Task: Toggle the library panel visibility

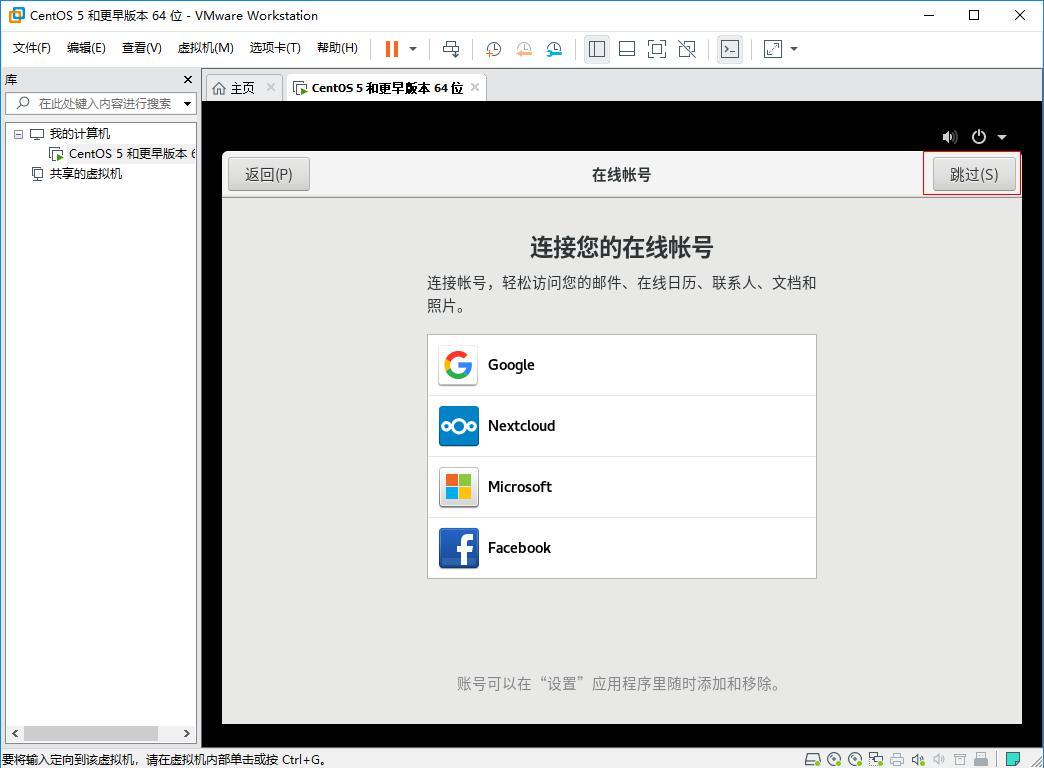Action: click(597, 48)
